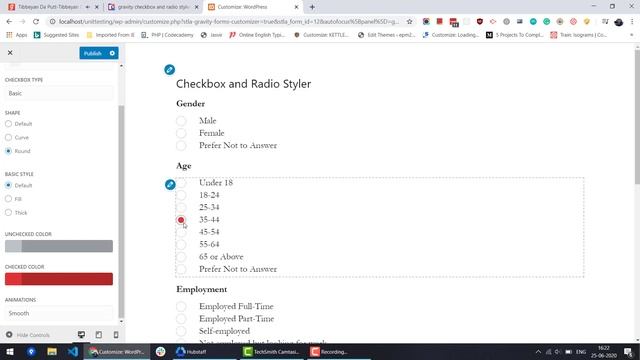The width and height of the screenshot is (640, 360).
Task: Open a new browser tab
Action: coord(312,7)
